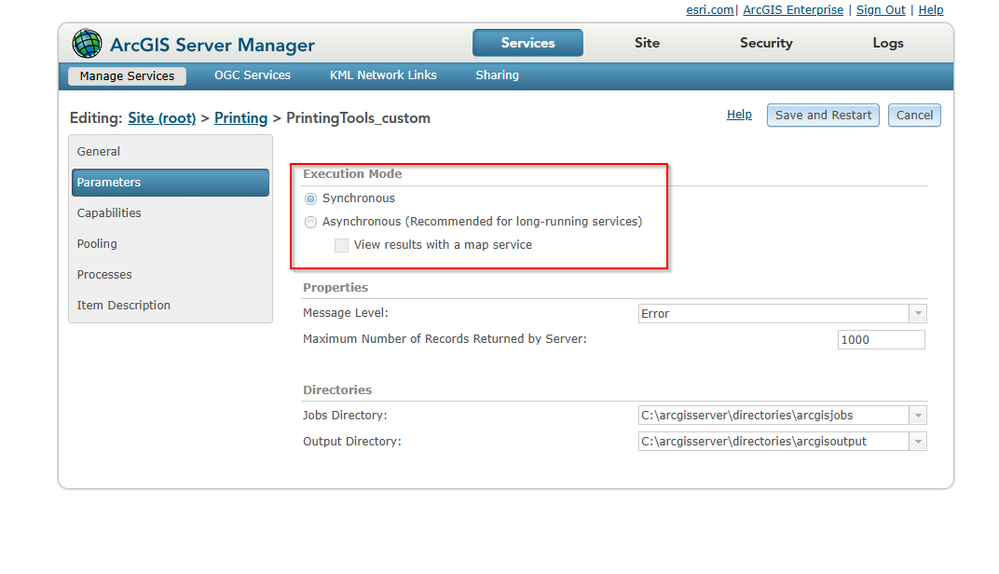This screenshot has height=574, width=999.
Task: Select Manage Services in the sub-menu
Action: coord(127,76)
